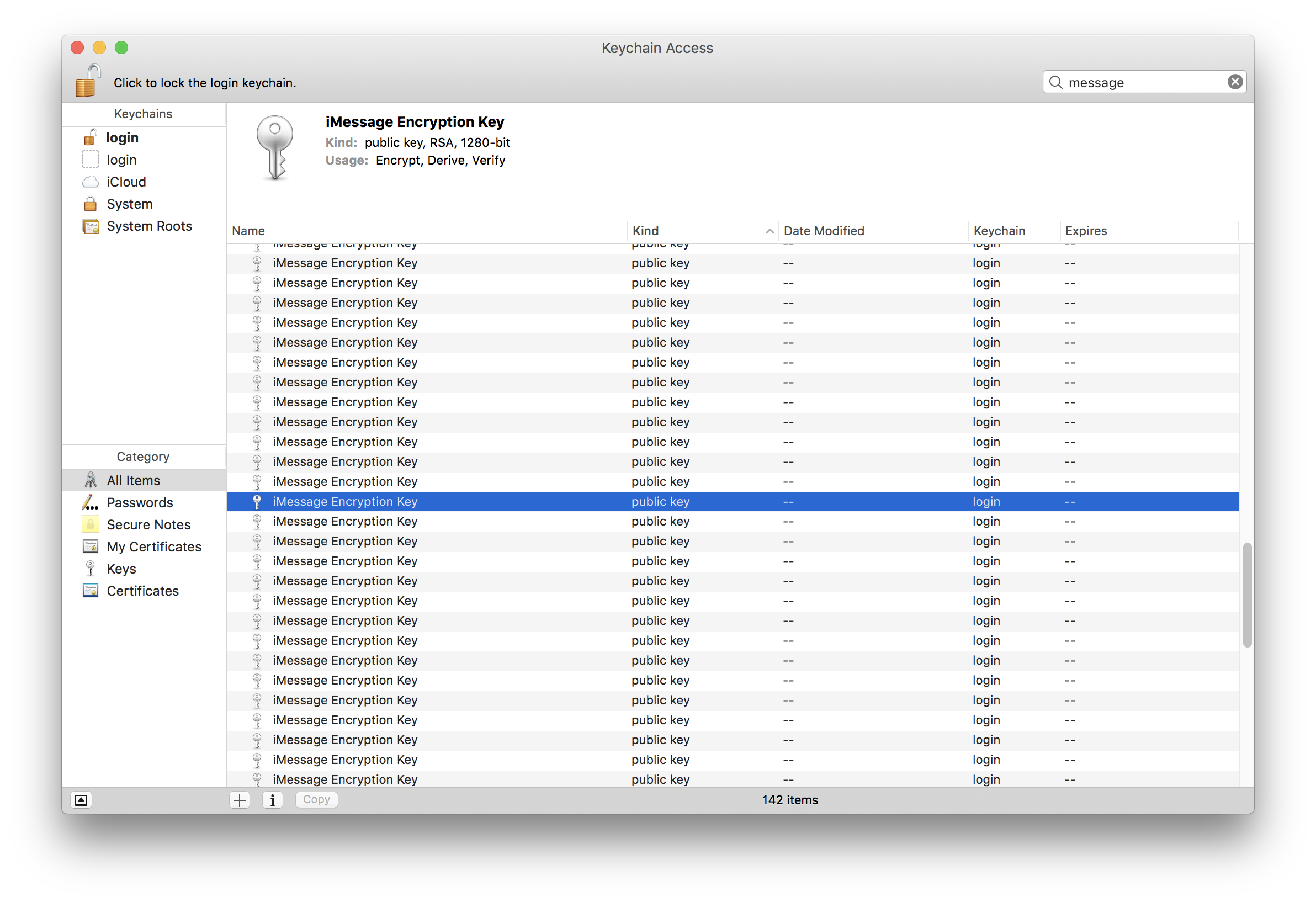Click the '142 items' status text

[790, 800]
